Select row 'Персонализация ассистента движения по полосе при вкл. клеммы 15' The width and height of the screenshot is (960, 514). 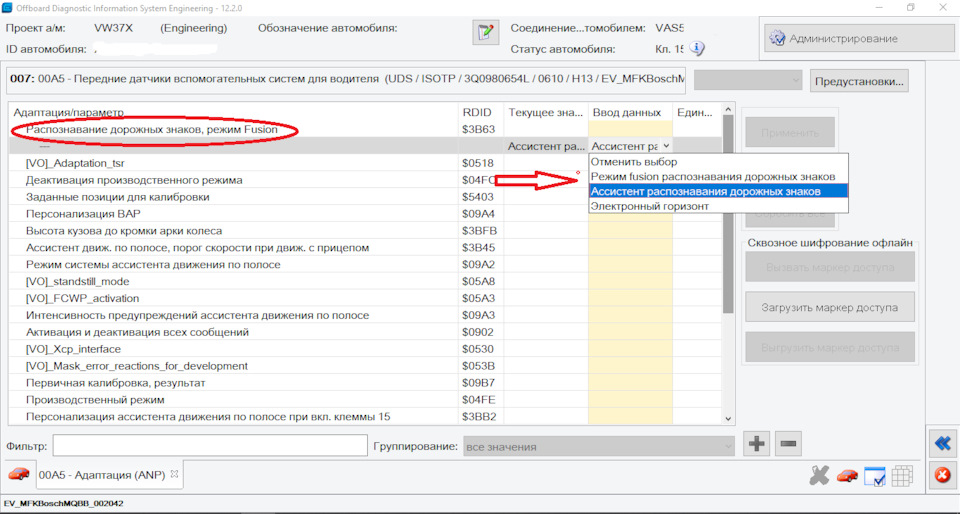(365, 417)
